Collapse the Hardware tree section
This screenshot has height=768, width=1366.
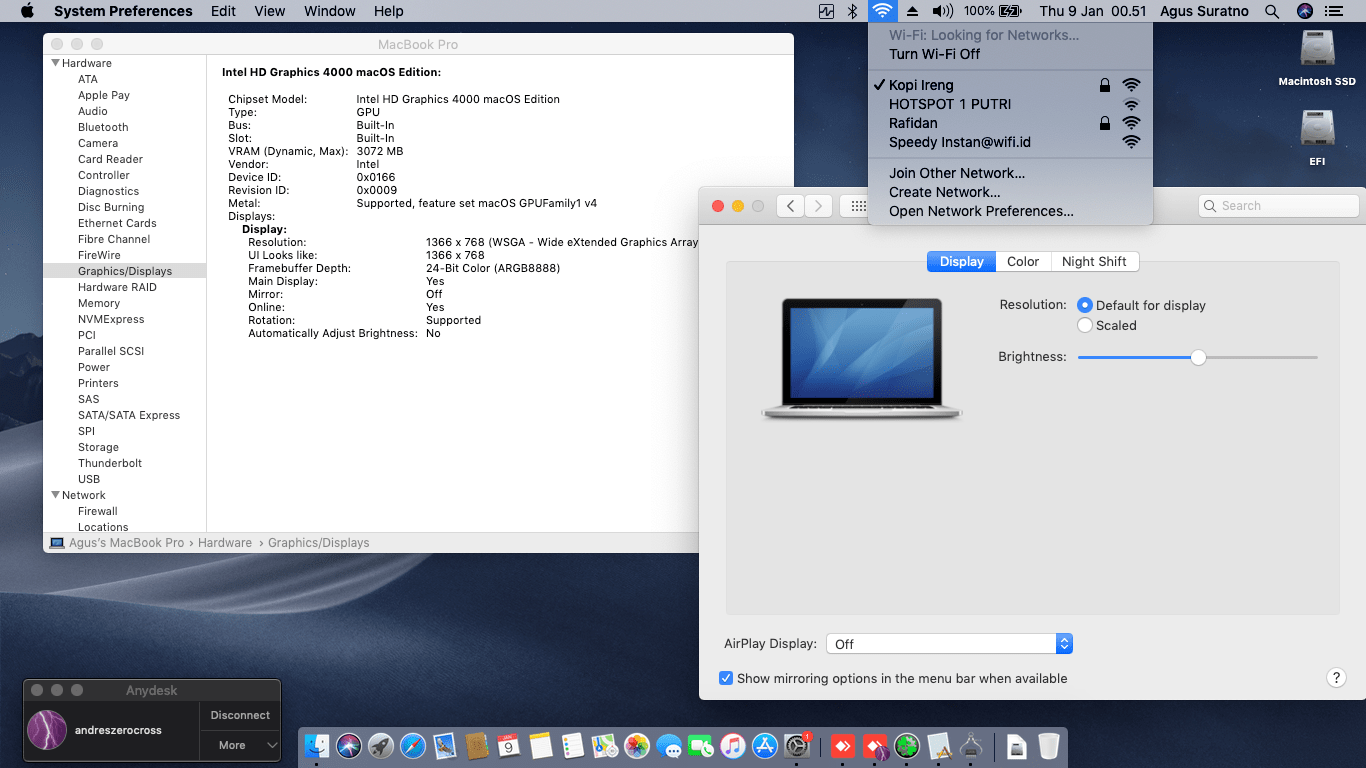pos(56,63)
